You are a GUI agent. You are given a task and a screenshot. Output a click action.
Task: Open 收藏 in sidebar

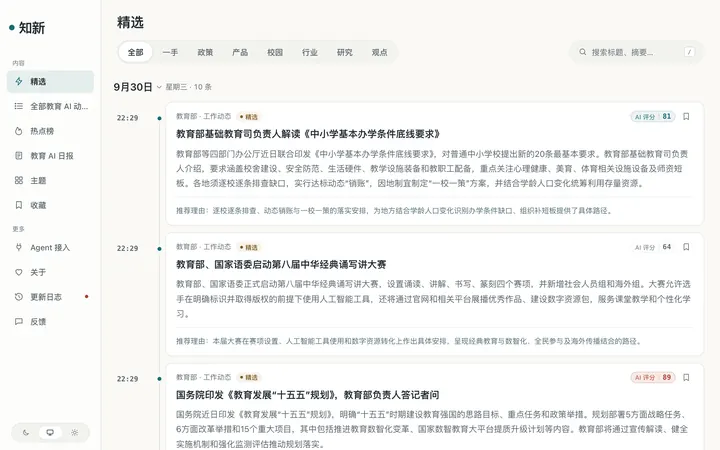[51, 205]
